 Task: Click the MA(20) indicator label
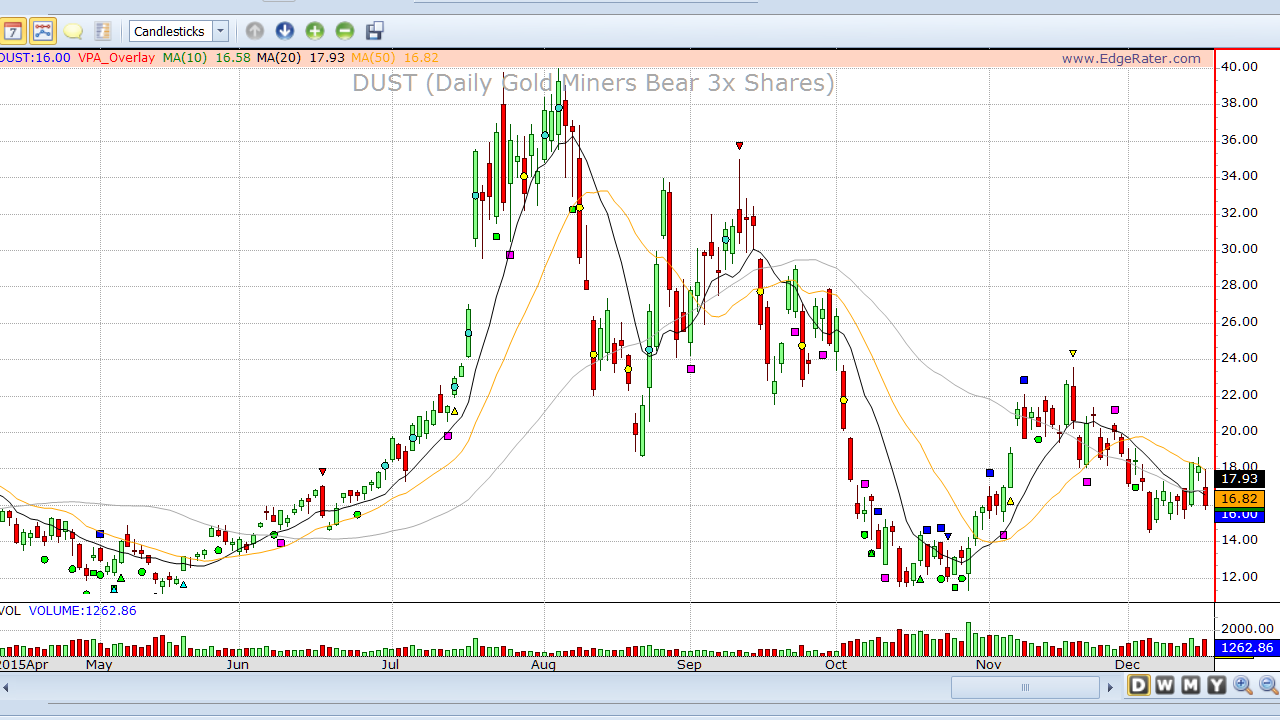pos(279,58)
